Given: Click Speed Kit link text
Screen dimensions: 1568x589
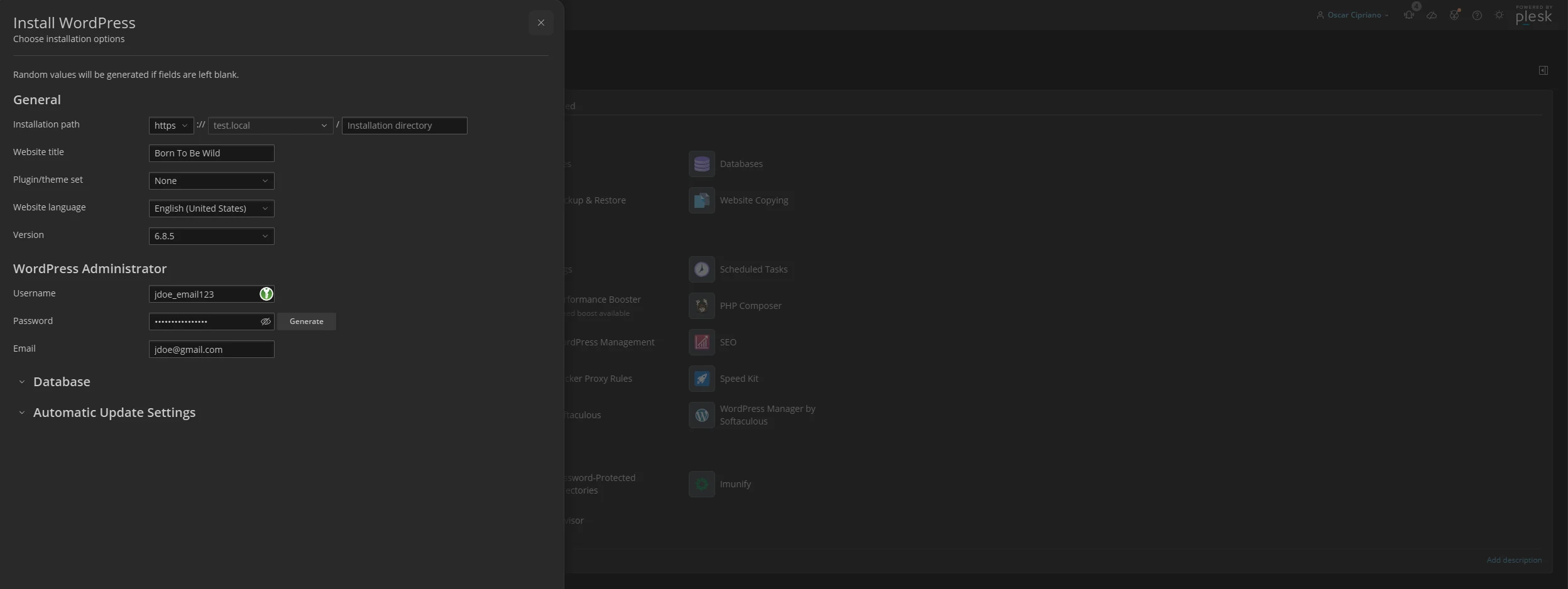Looking at the screenshot, I should (738, 379).
